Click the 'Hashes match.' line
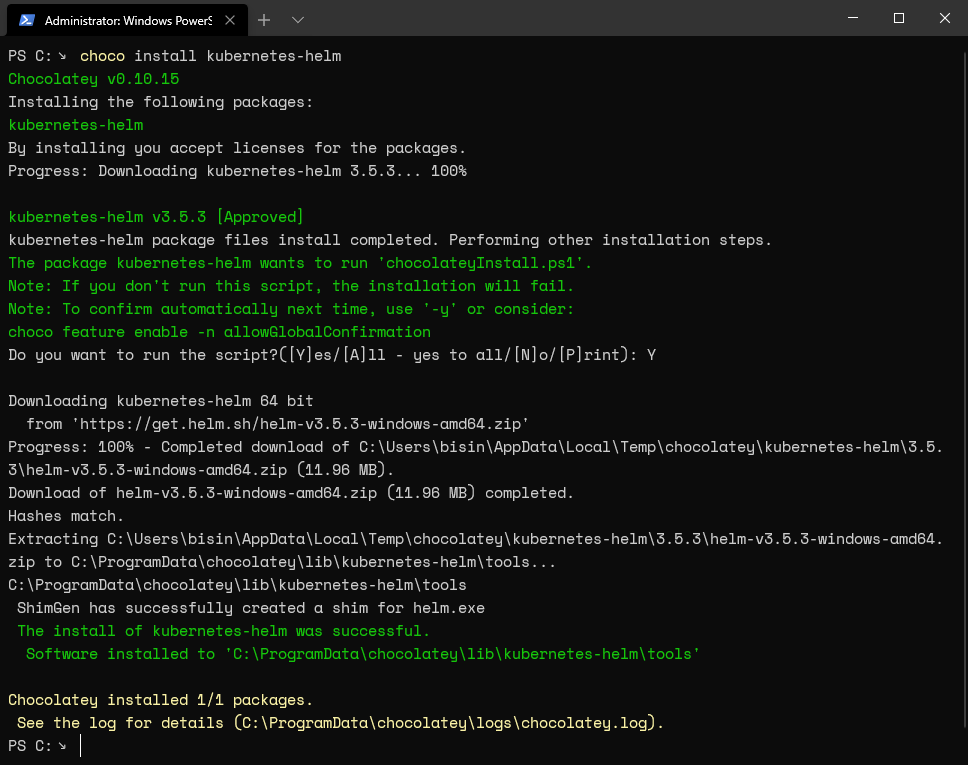Image resolution: width=968 pixels, height=765 pixels. [66, 516]
